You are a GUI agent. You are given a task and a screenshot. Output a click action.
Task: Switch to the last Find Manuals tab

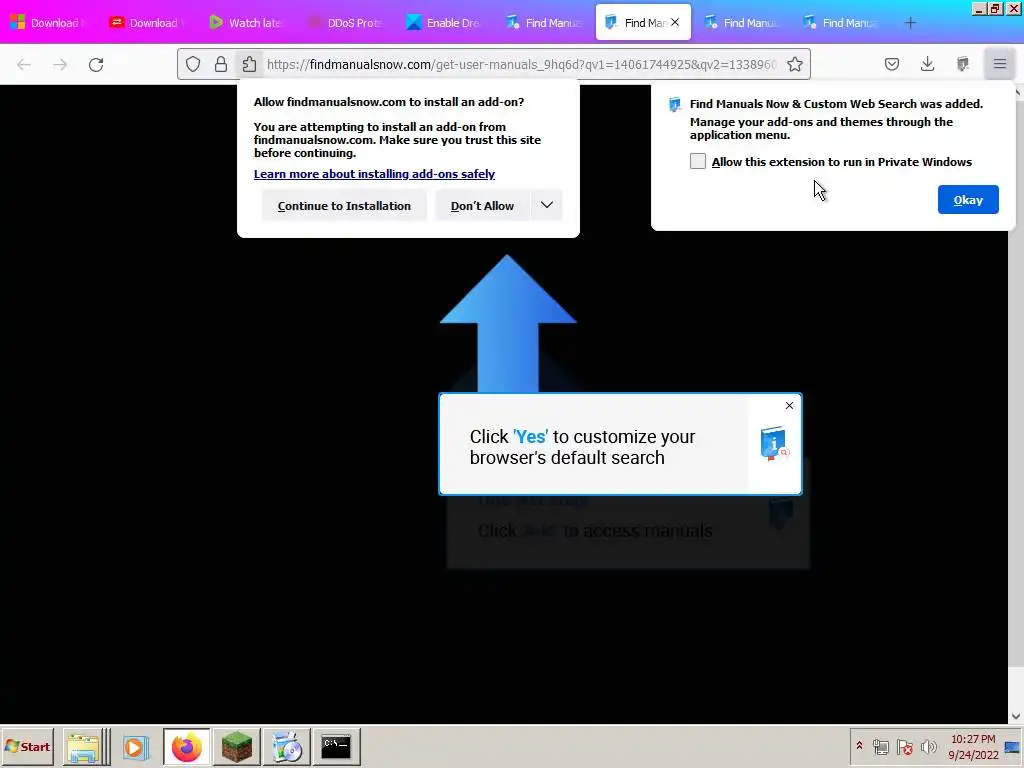coord(841,23)
